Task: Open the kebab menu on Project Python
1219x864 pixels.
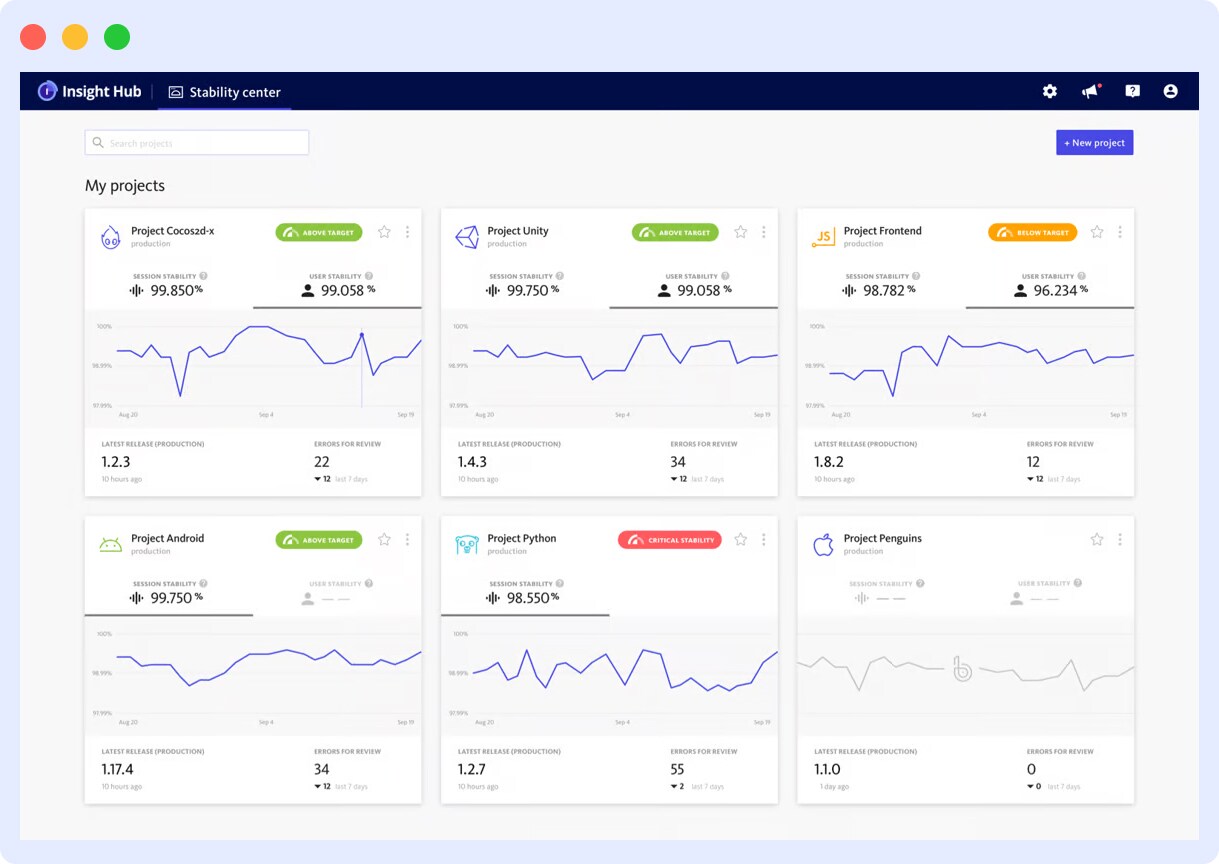Action: 763,538
